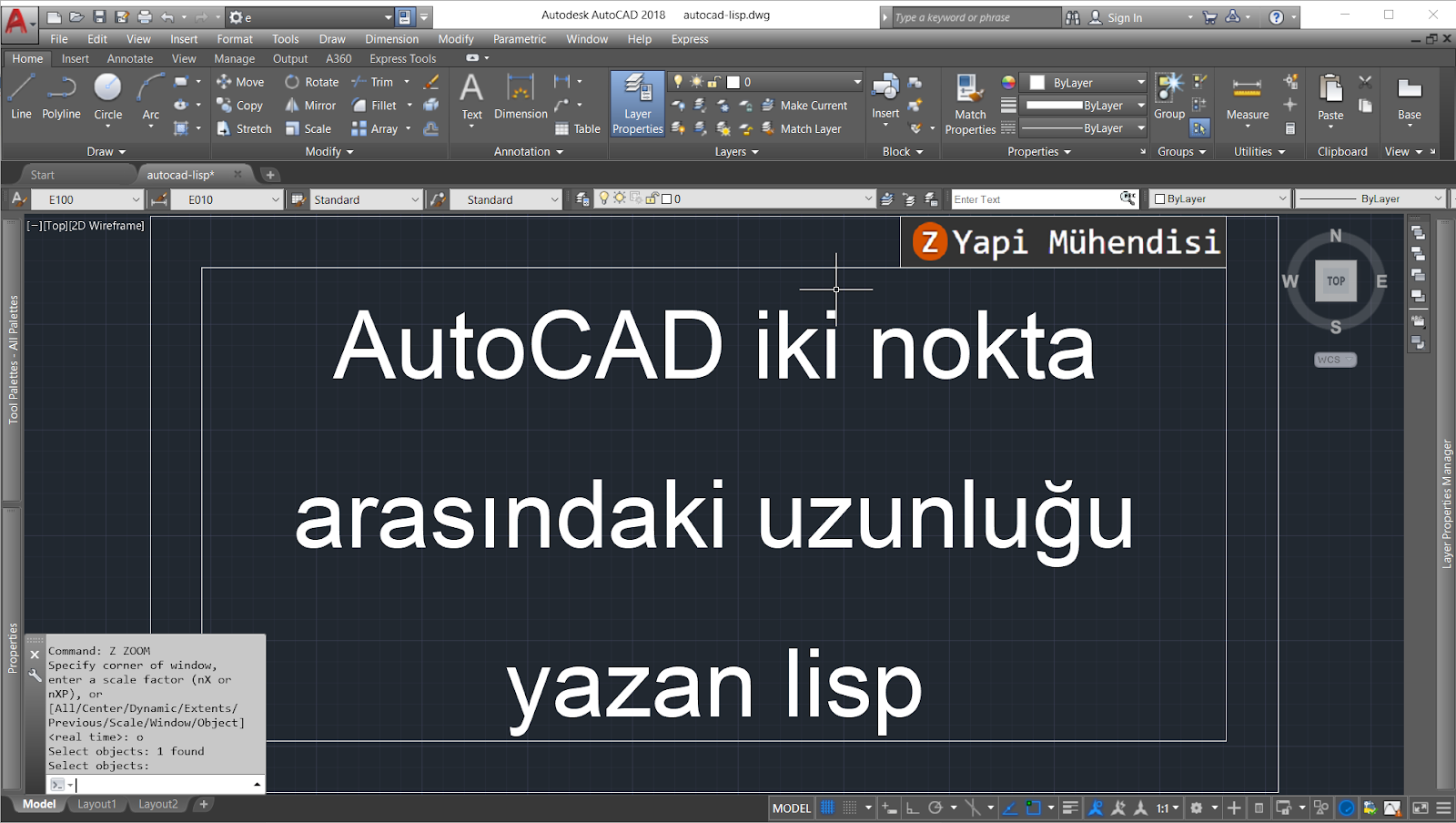Open Layer Properties manager

click(x=637, y=104)
